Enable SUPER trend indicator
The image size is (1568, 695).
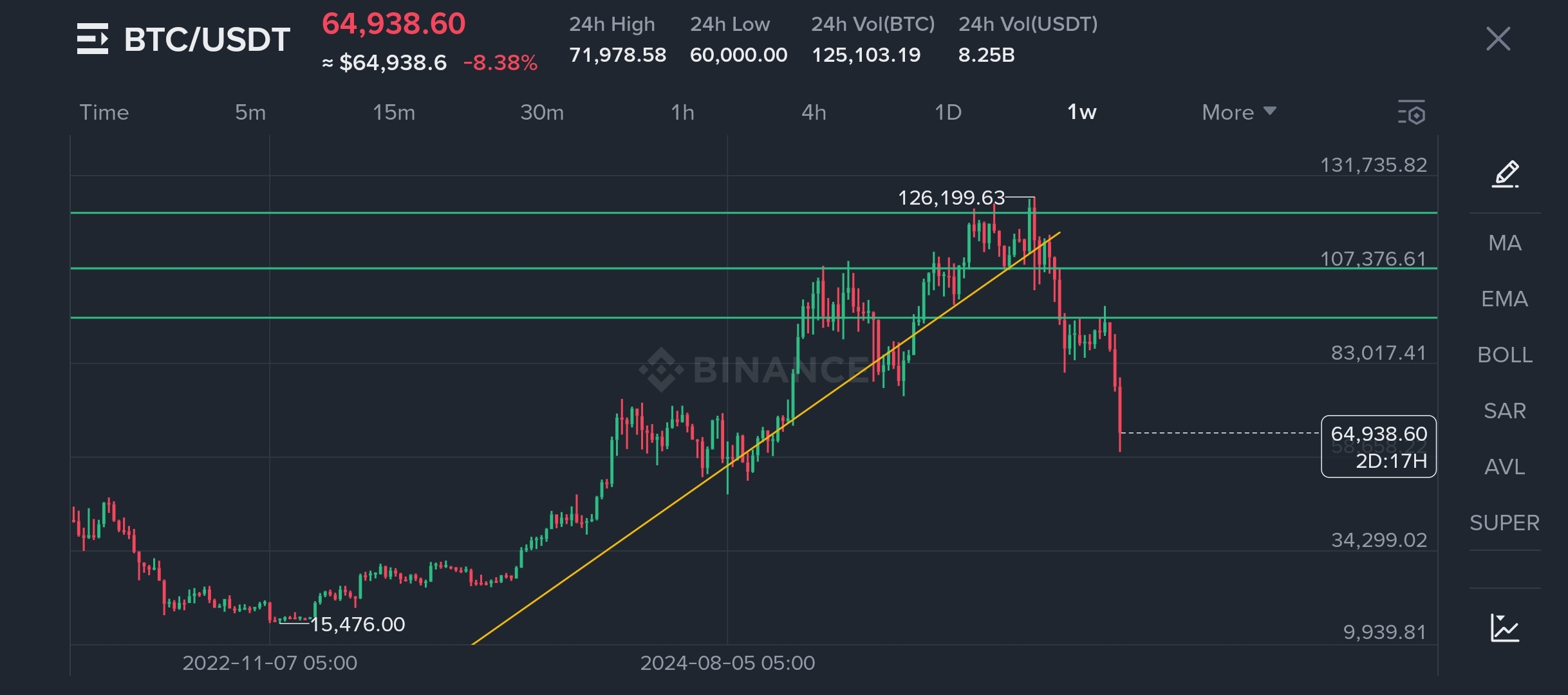click(1505, 523)
